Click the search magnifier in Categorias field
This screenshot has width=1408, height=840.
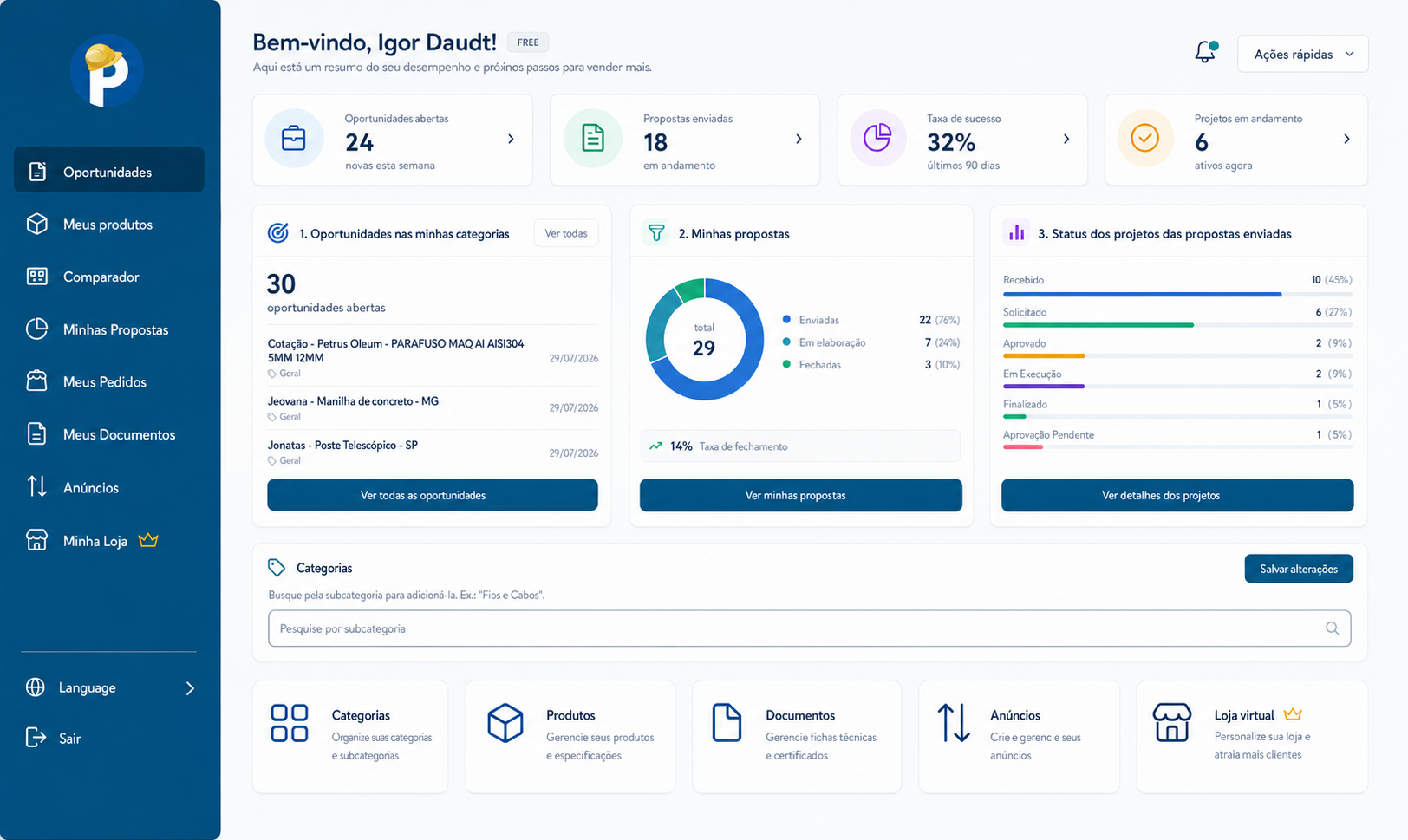click(x=1333, y=628)
